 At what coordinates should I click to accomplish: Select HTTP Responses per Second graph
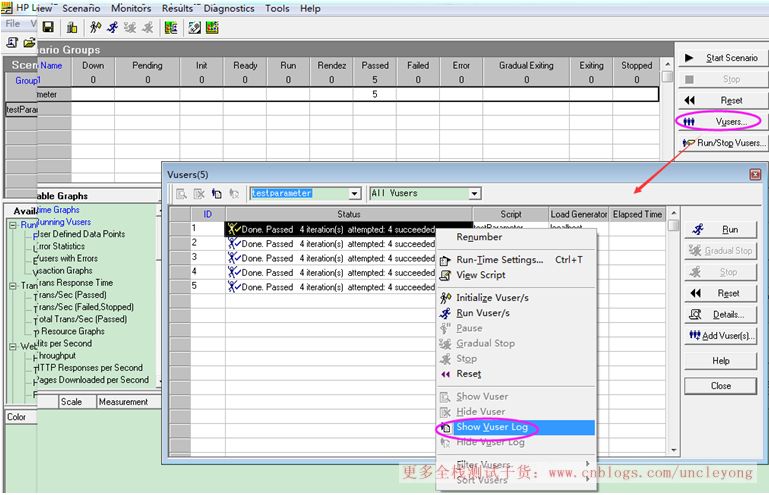(90, 368)
